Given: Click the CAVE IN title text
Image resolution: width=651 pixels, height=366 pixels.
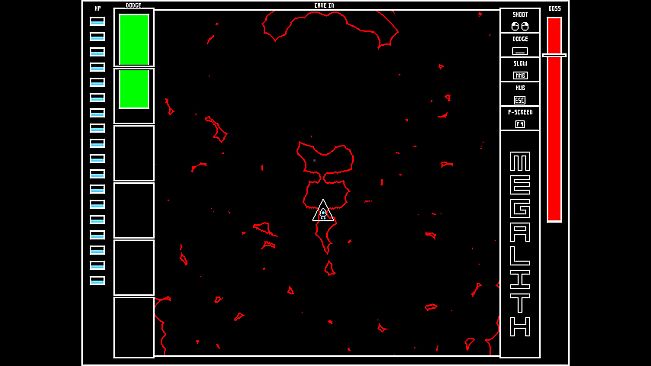Looking at the screenshot, I should [x=324, y=5].
